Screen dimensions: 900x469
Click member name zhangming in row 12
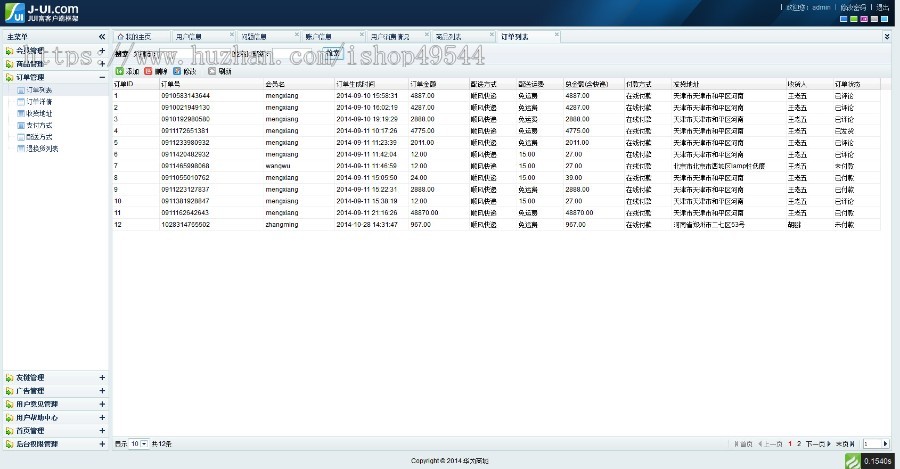[x=282, y=224]
